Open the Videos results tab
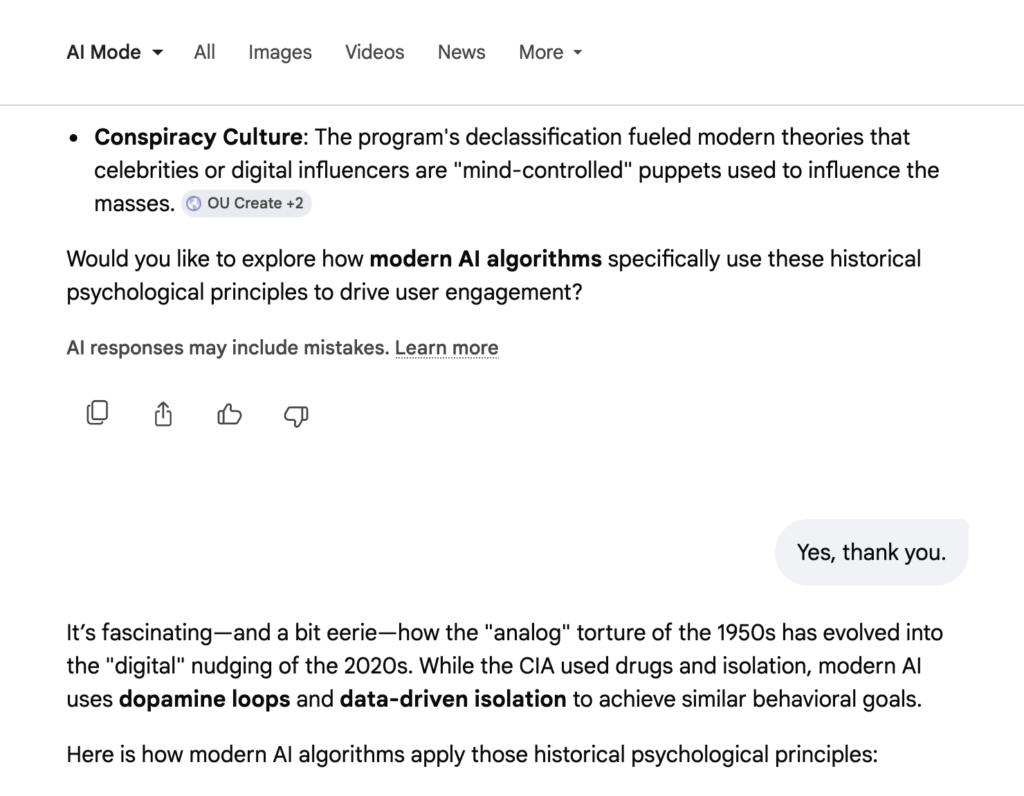1024x796 pixels. [375, 52]
